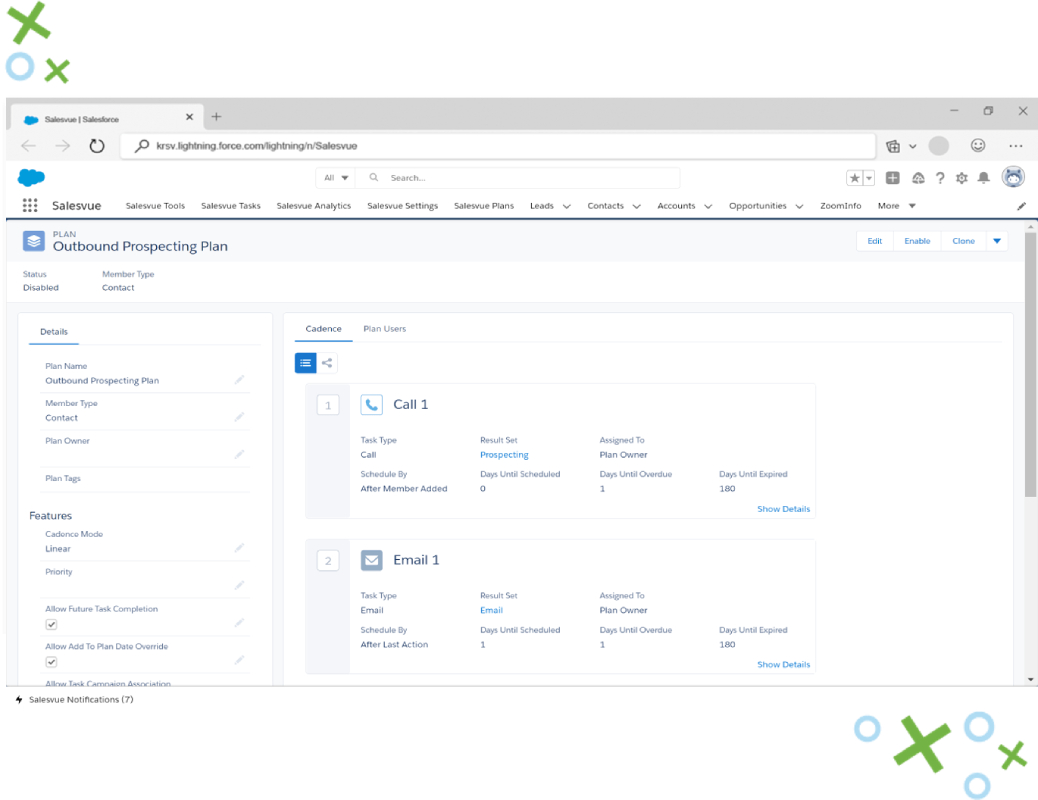The height and width of the screenshot is (800, 1038).
Task: Click the pencil icon to edit navigation
Action: point(1021,206)
